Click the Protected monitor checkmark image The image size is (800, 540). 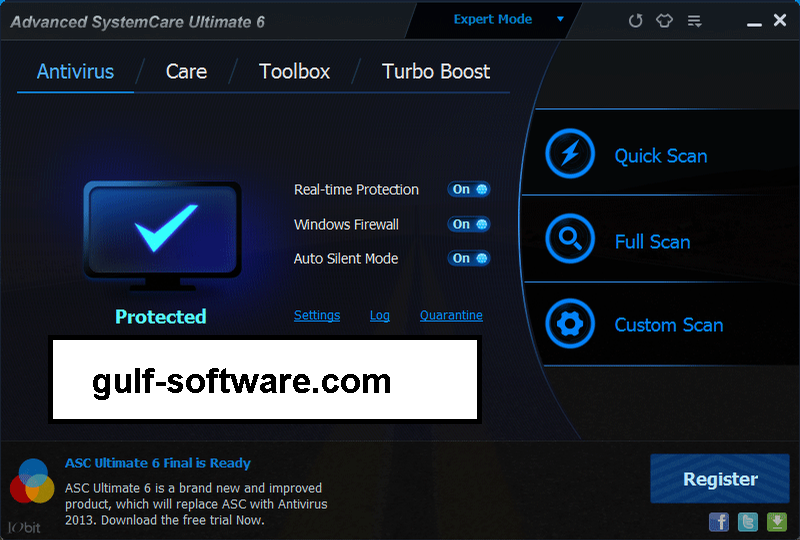tap(162, 235)
